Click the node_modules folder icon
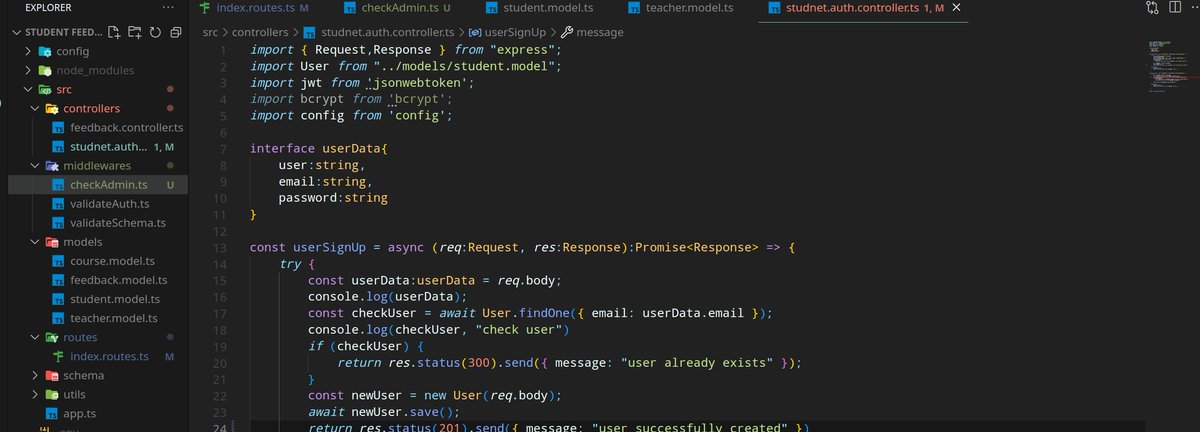The height and width of the screenshot is (432, 1200). [x=45, y=70]
